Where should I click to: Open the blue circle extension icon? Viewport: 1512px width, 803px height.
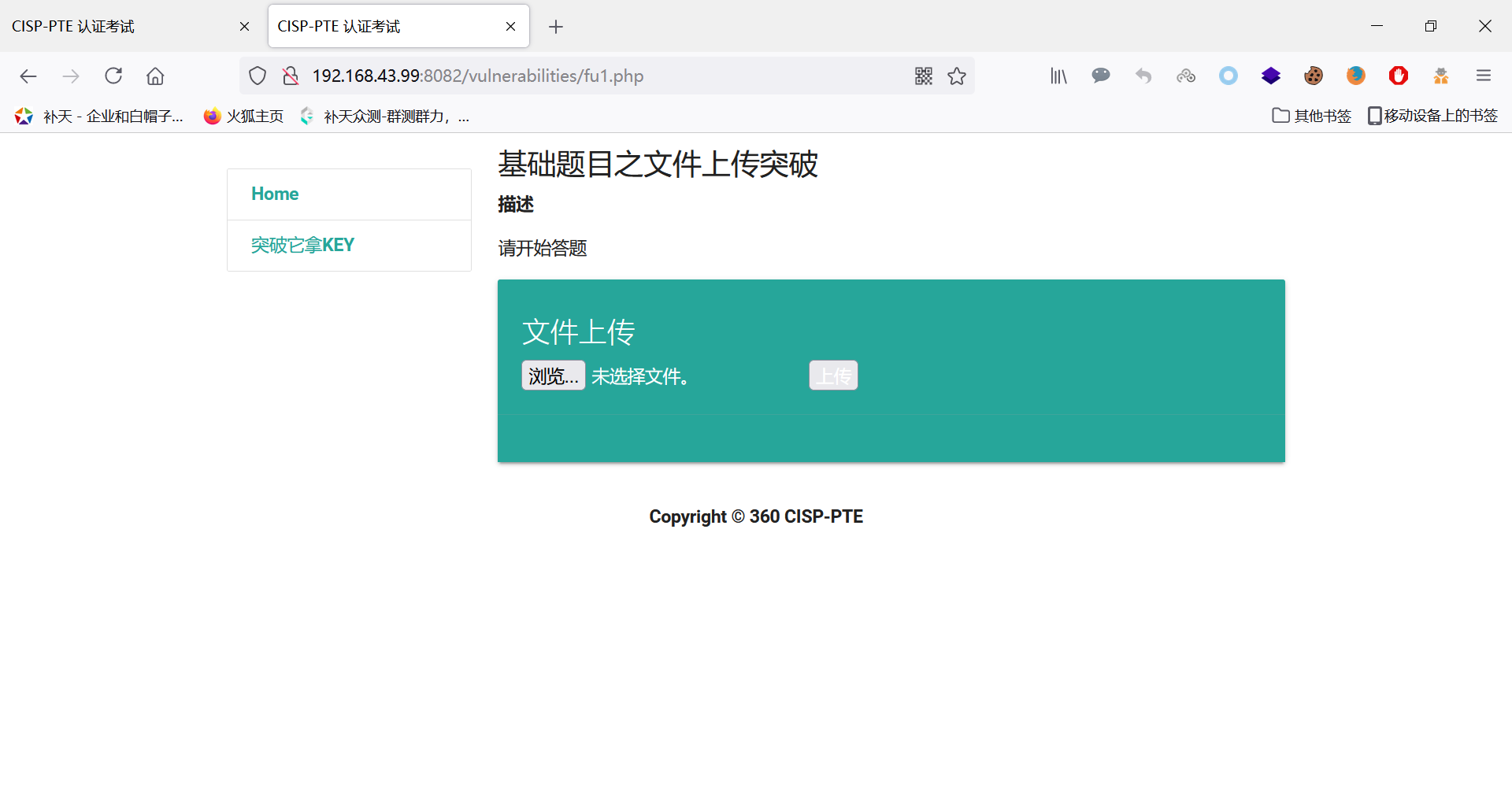point(1228,76)
